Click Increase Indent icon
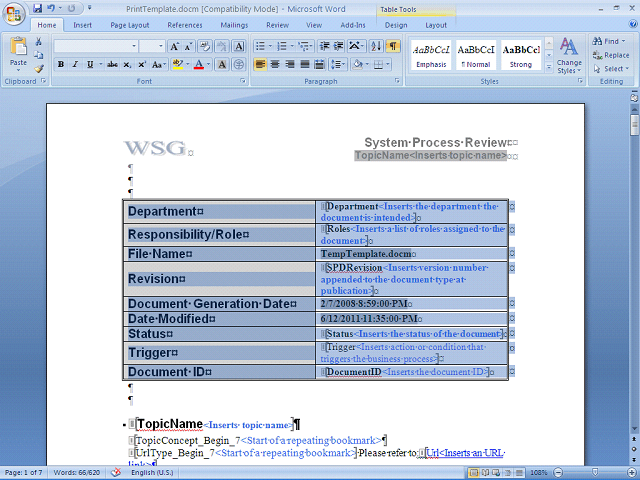 pos(338,46)
